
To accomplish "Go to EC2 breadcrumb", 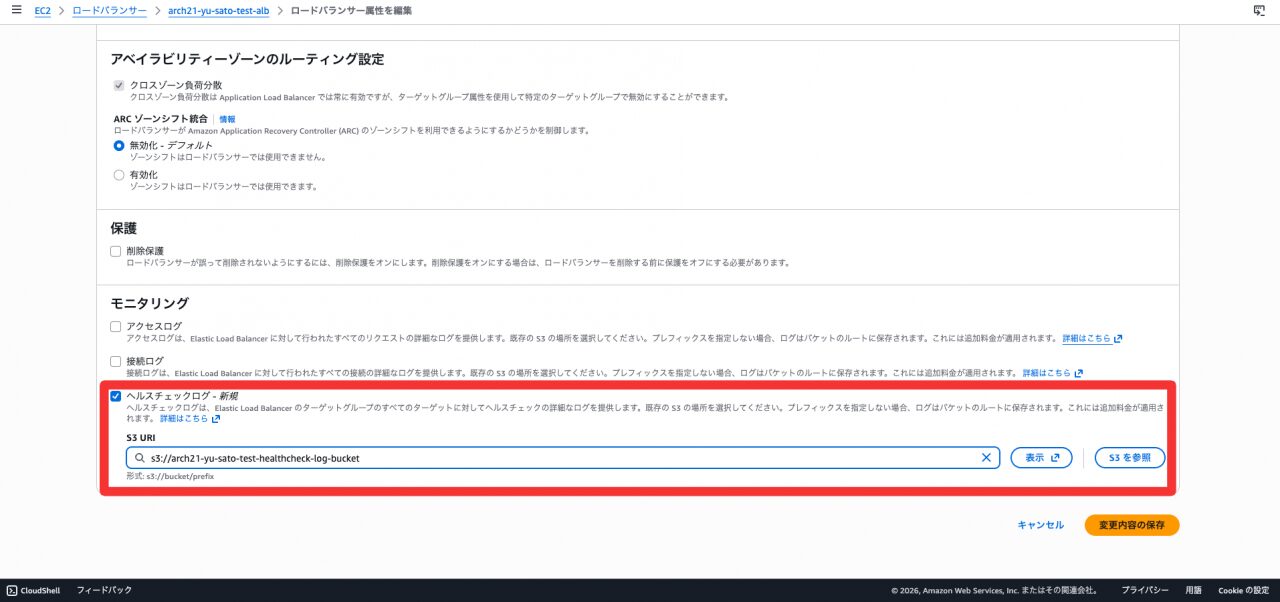I will tap(42, 11).
